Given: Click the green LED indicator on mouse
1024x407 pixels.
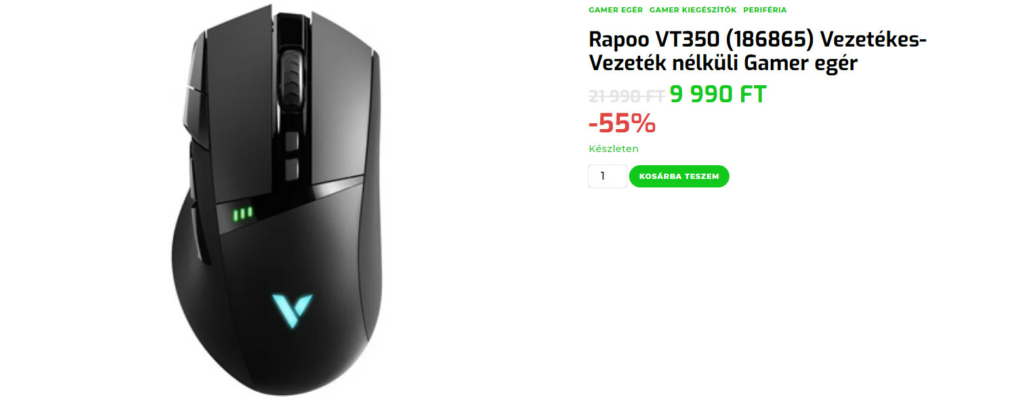Looking at the screenshot, I should (242, 213).
